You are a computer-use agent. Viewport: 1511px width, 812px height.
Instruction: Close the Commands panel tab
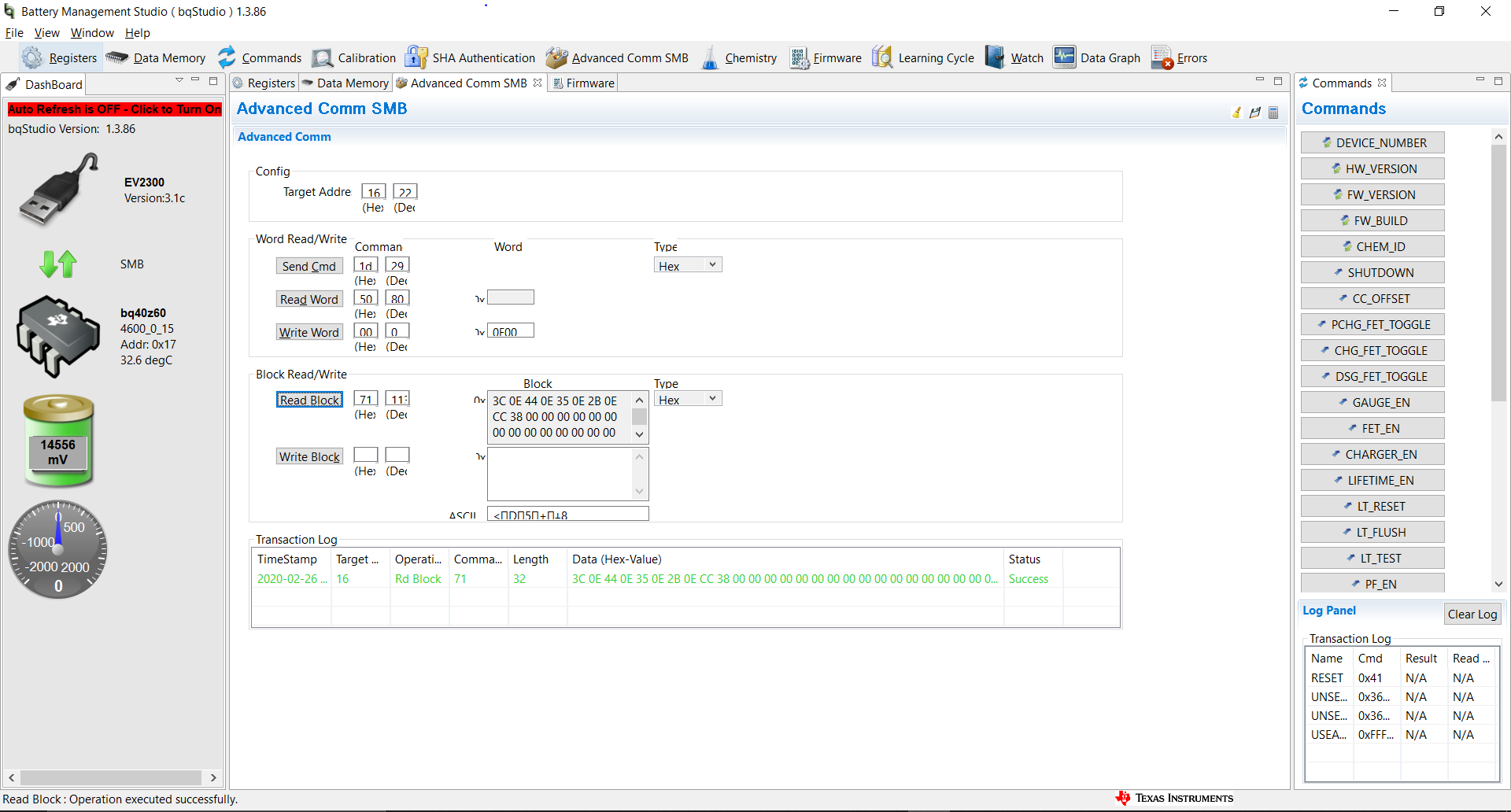pyautogui.click(x=1382, y=83)
